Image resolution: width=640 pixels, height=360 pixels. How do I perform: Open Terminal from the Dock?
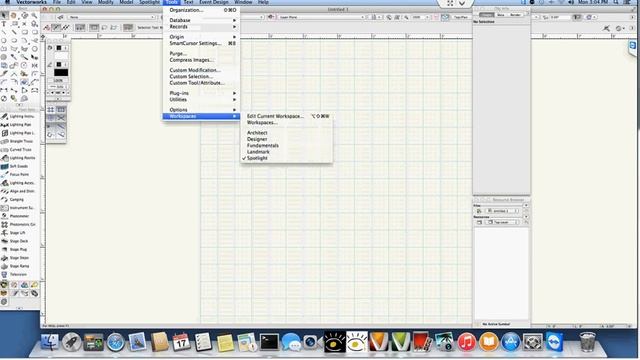(269, 342)
